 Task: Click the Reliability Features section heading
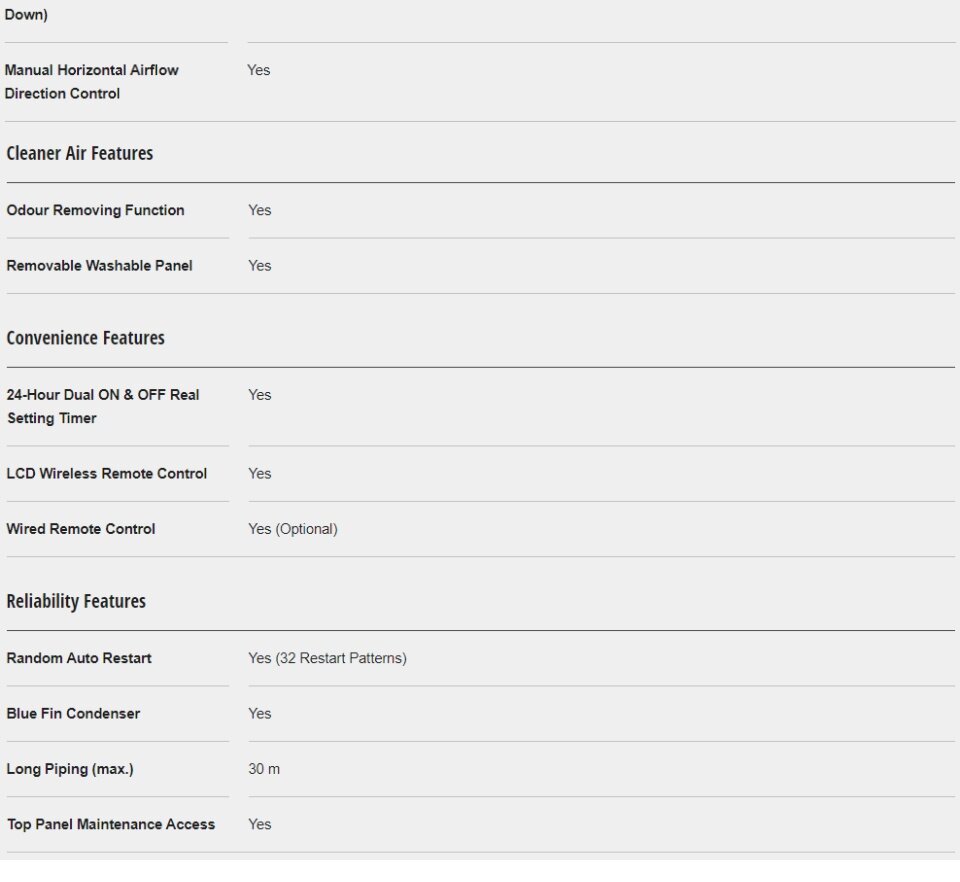[x=76, y=601]
